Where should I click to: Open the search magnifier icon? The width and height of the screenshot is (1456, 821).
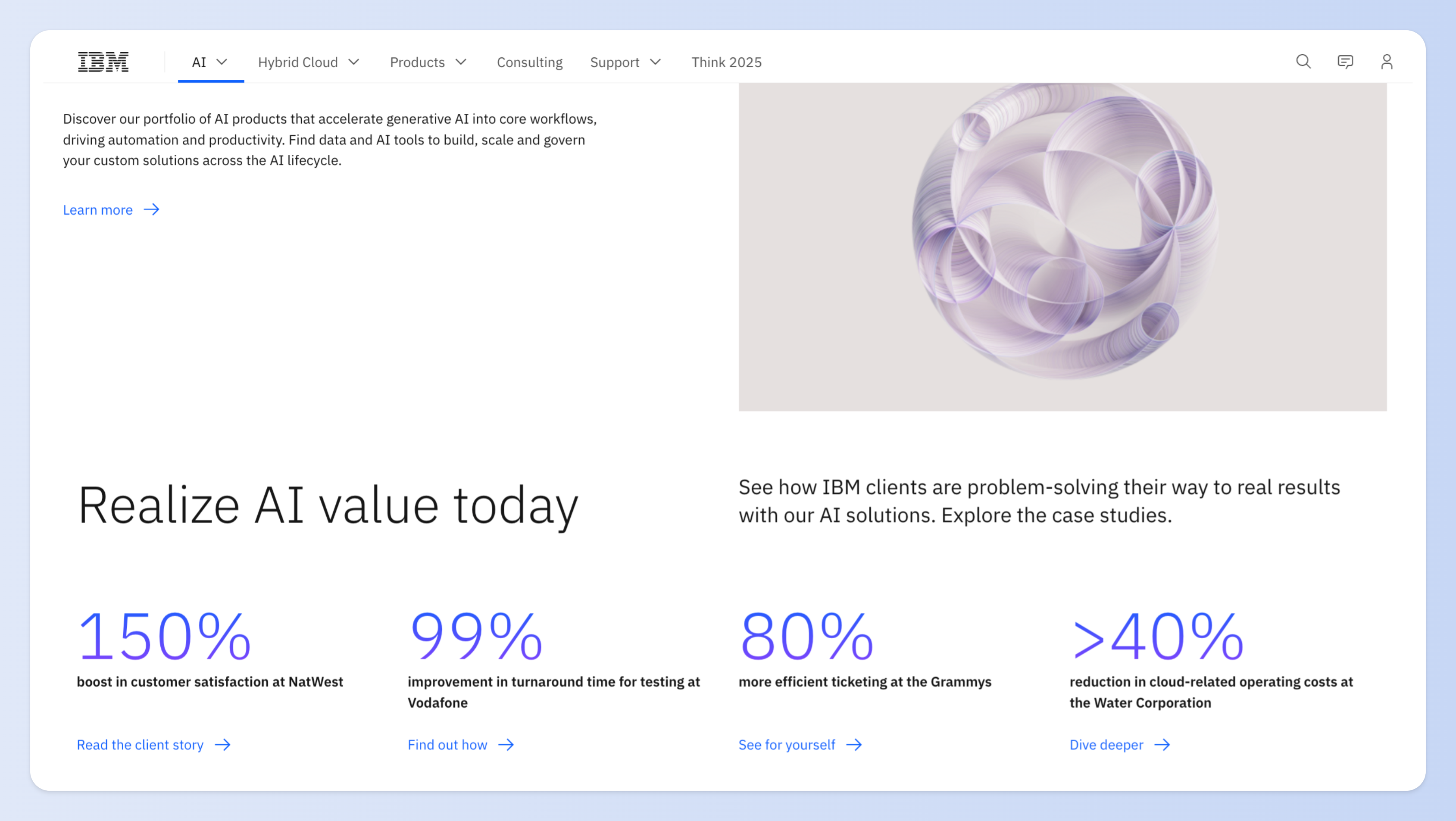1303,62
